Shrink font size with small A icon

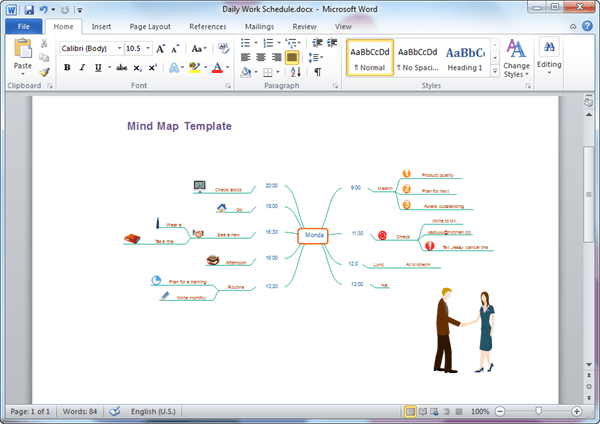point(175,49)
